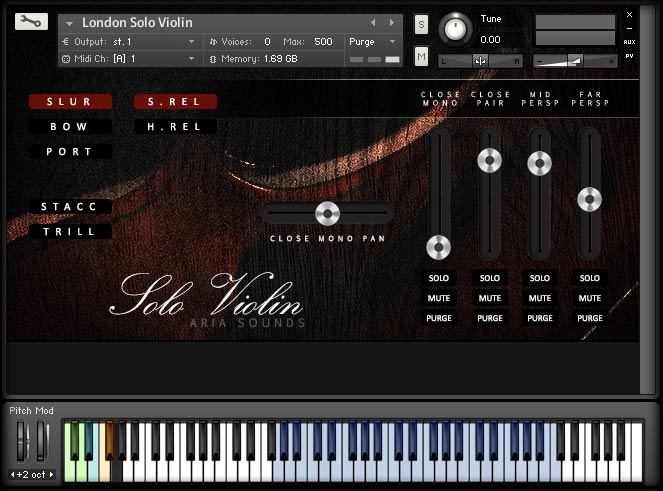
Task: Solo the Mid Persp microphone
Action: point(540,278)
